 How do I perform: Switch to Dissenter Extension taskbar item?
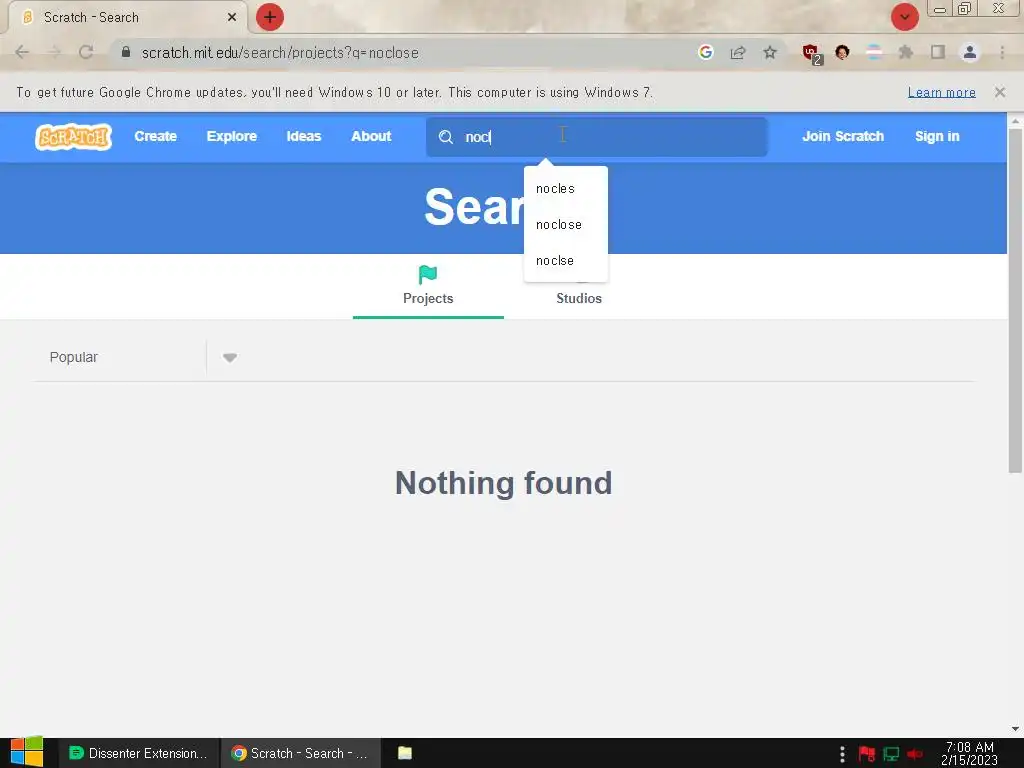point(138,753)
